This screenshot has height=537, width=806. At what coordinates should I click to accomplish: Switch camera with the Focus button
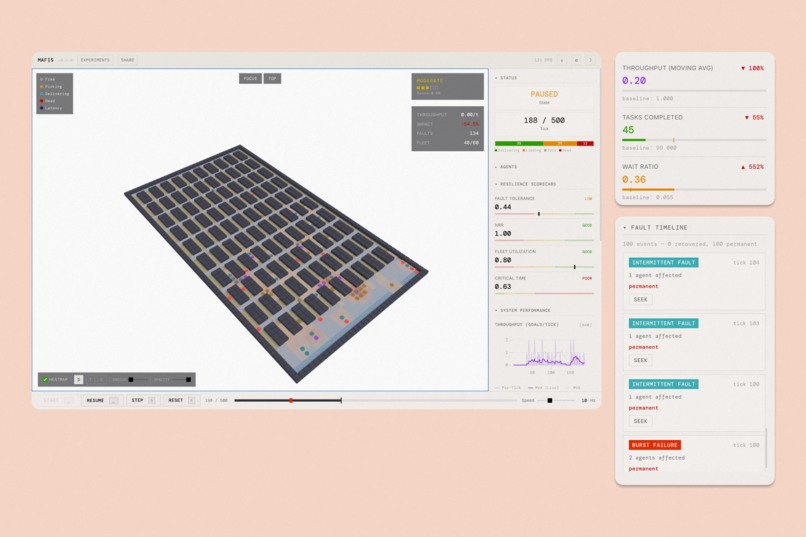[250, 79]
